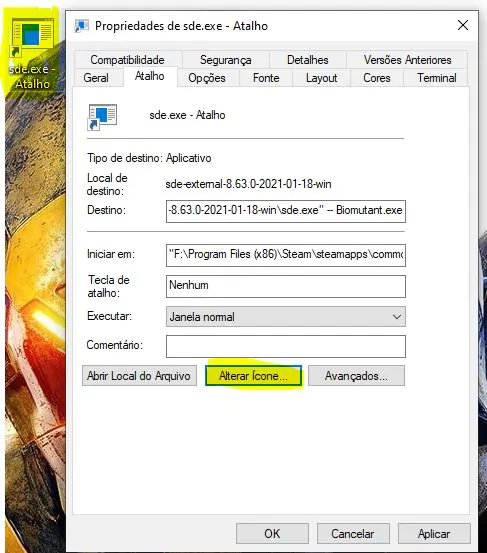Switch to the Geral tab
Image resolution: width=487 pixels, height=553 pixels.
click(96, 78)
